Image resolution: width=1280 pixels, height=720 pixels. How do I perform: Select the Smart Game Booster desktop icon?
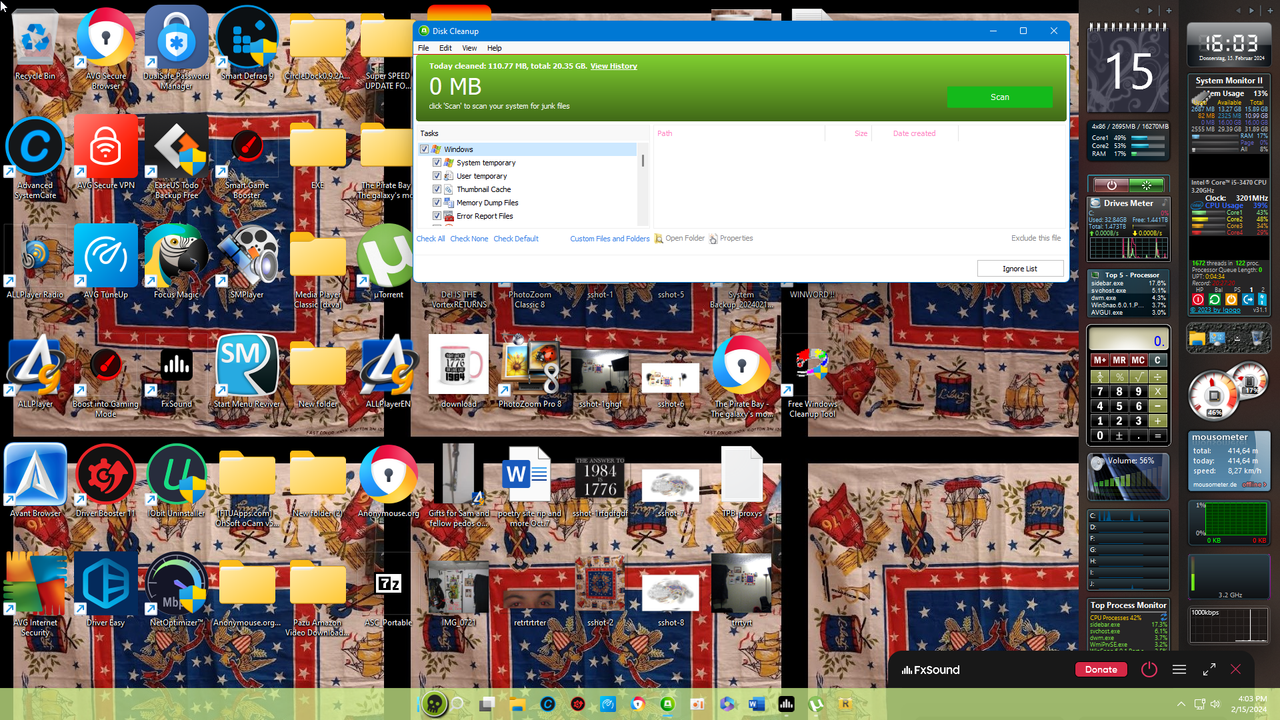coord(246,157)
